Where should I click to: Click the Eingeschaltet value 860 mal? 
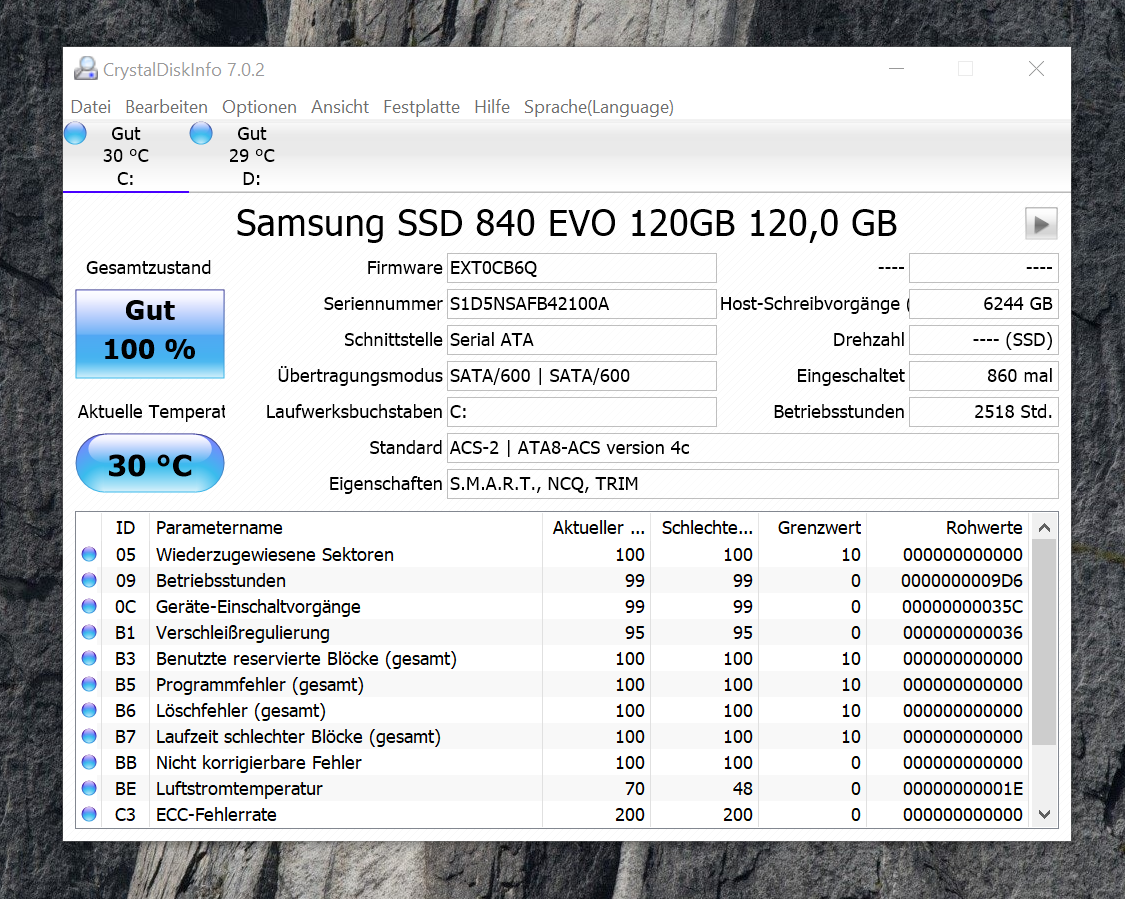984,375
